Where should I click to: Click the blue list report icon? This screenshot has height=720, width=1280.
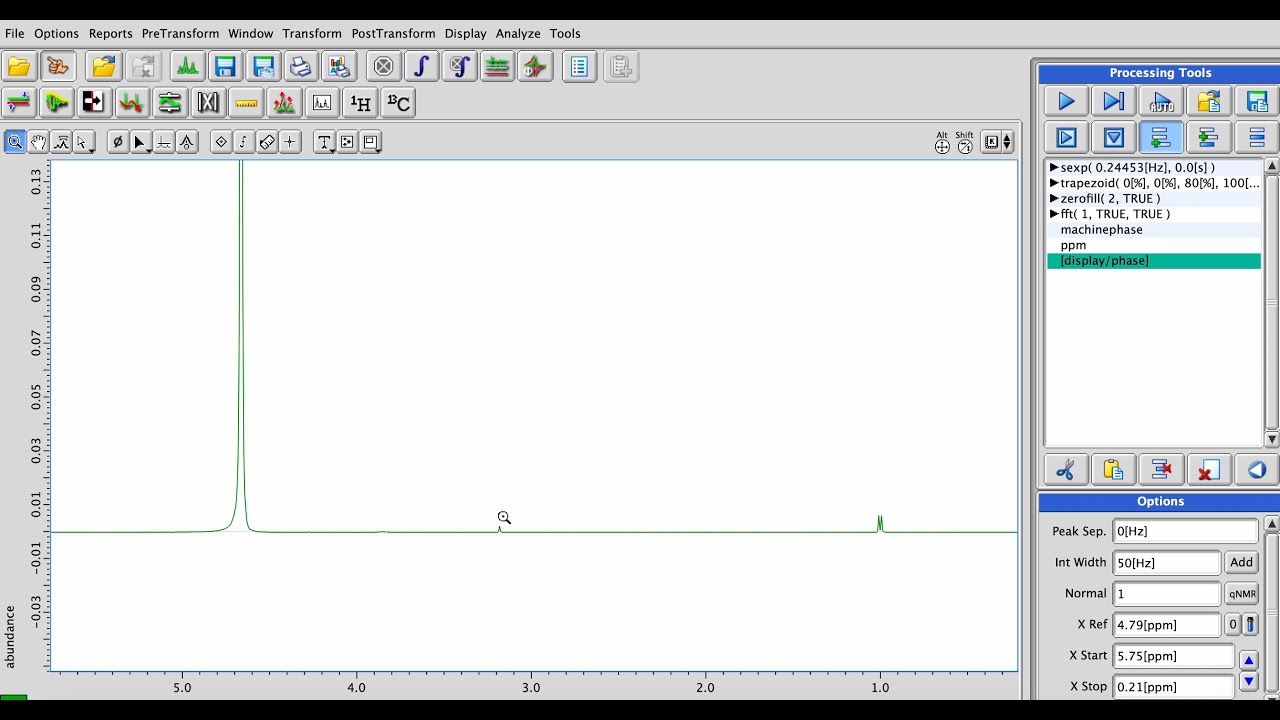(x=579, y=67)
